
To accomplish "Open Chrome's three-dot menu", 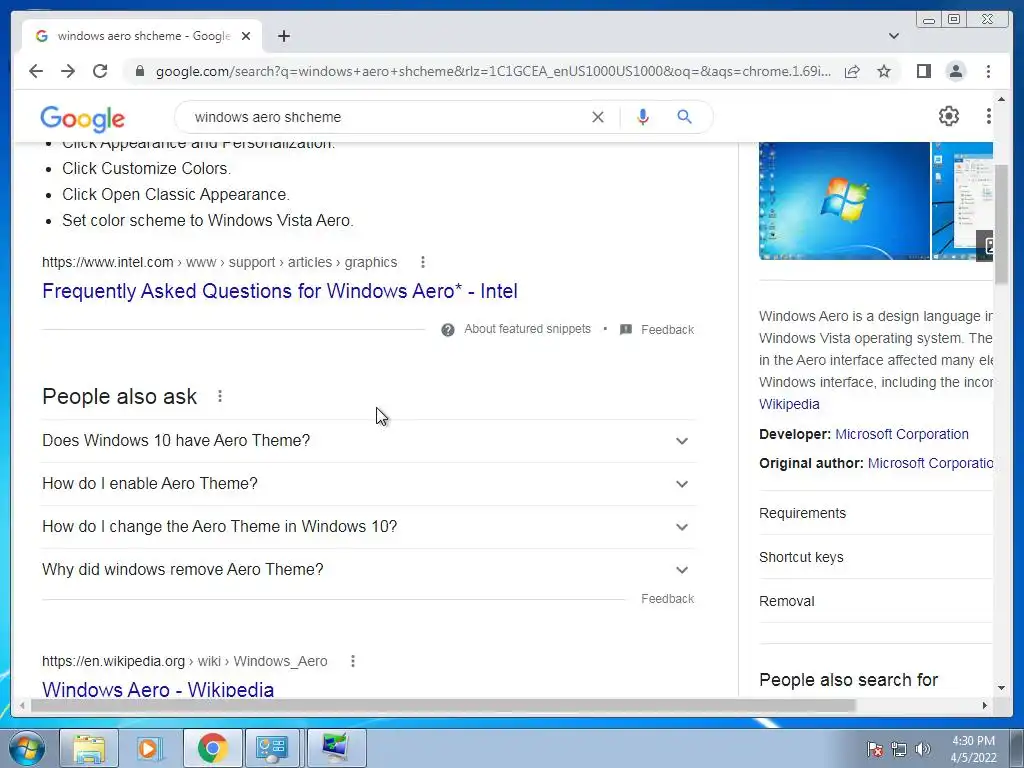I will pos(989,71).
